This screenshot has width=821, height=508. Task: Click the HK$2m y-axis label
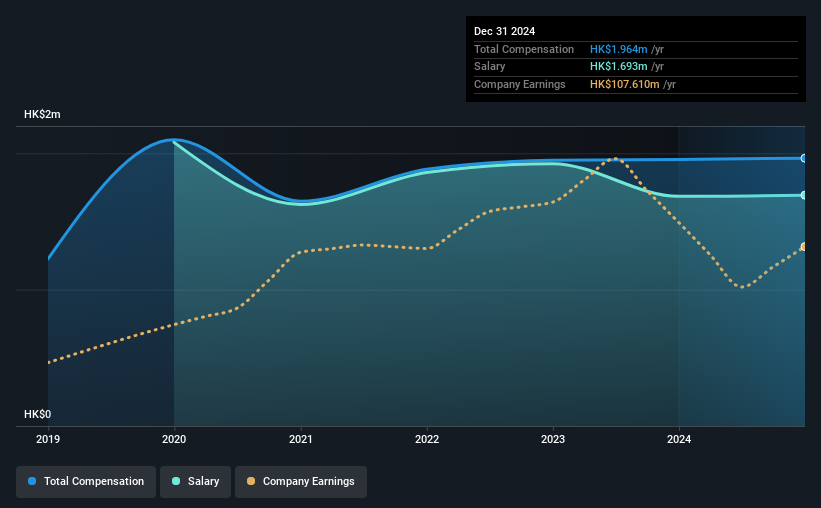tap(42, 114)
